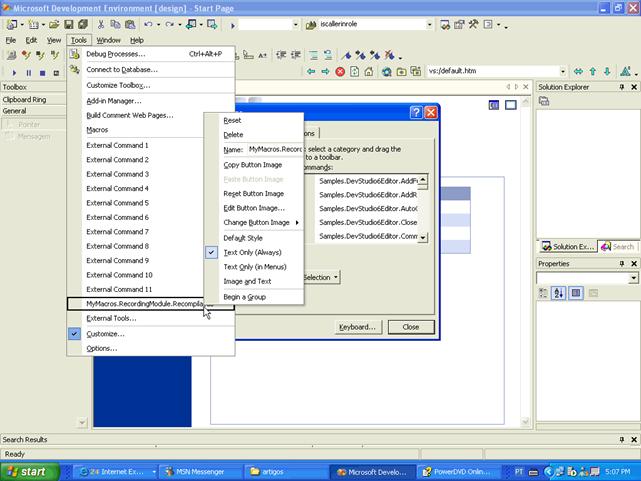Click the Connect to Database menu icon
Screen dimensions: 641x481
coord(74,69)
